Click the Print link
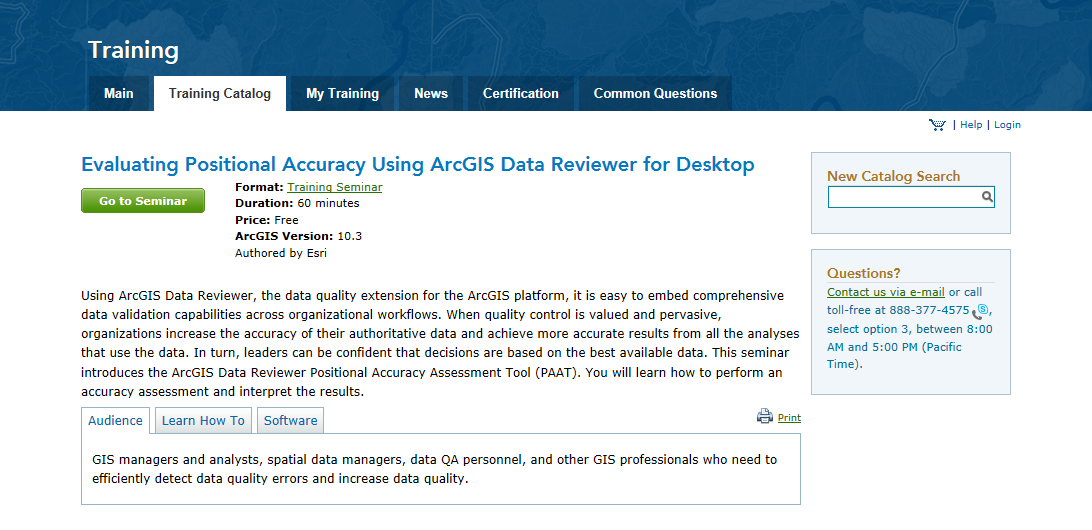Viewport: 1092px width, 530px height. (x=789, y=418)
